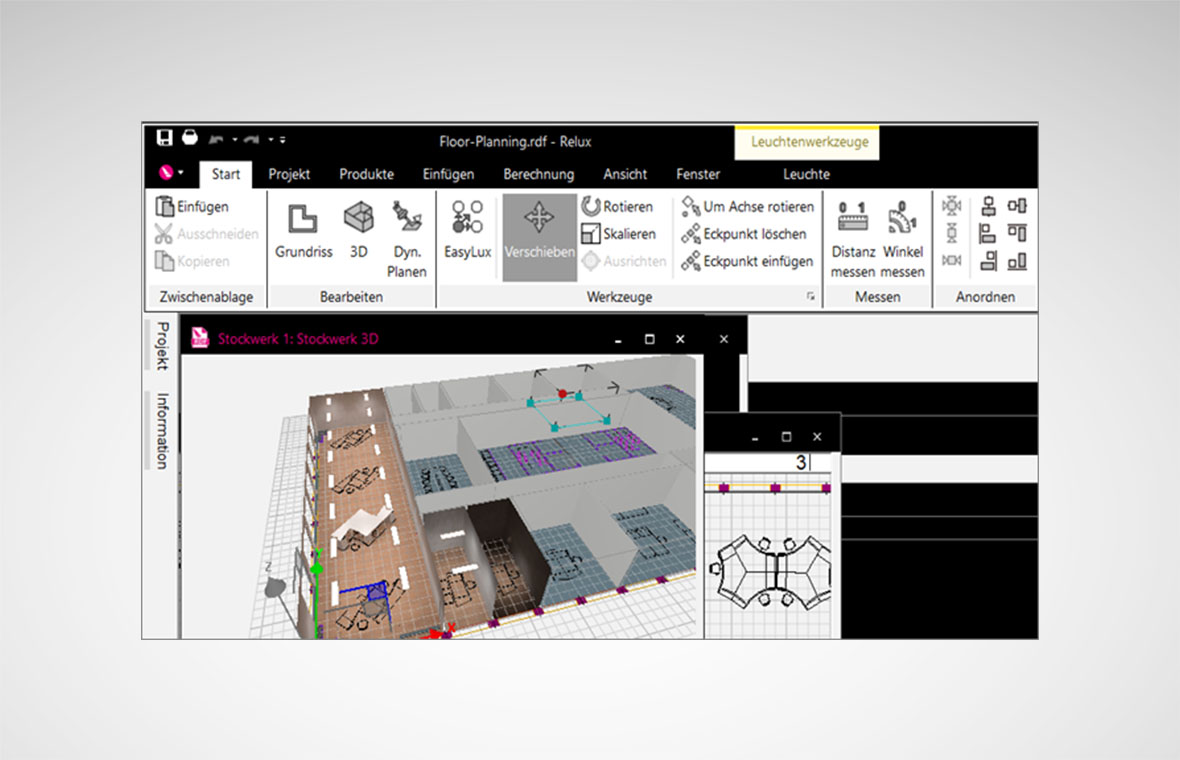This screenshot has height=760, width=1180.
Task: Align objects to bottom in Anordnen group
Action: [1017, 261]
